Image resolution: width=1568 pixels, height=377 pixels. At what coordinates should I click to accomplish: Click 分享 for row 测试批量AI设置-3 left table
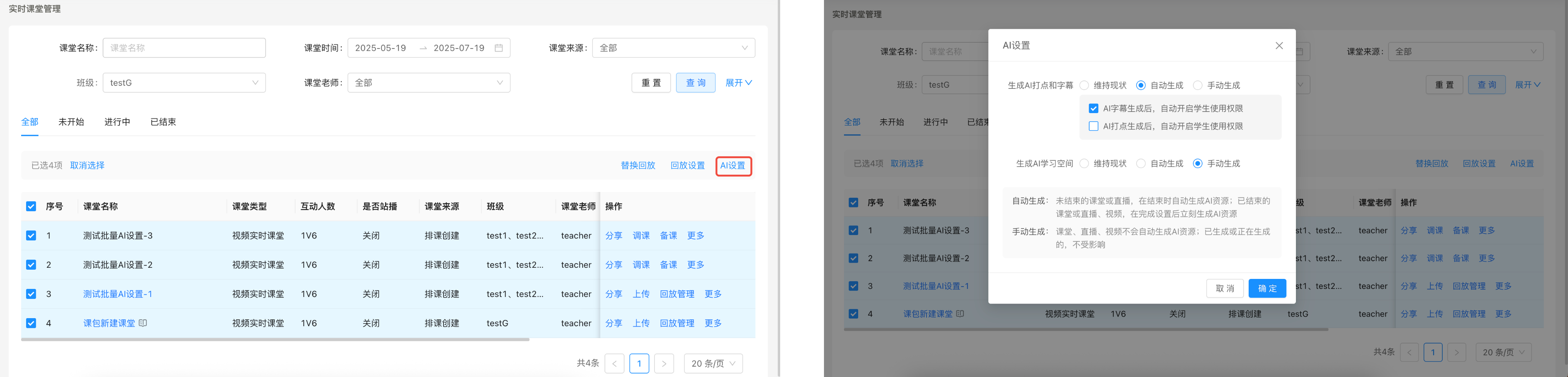[614, 236]
